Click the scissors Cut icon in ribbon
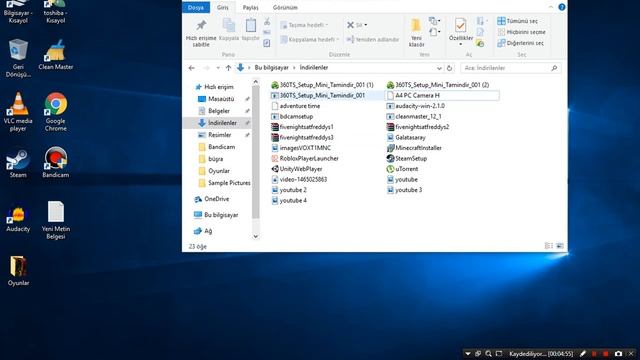 click(x=267, y=22)
